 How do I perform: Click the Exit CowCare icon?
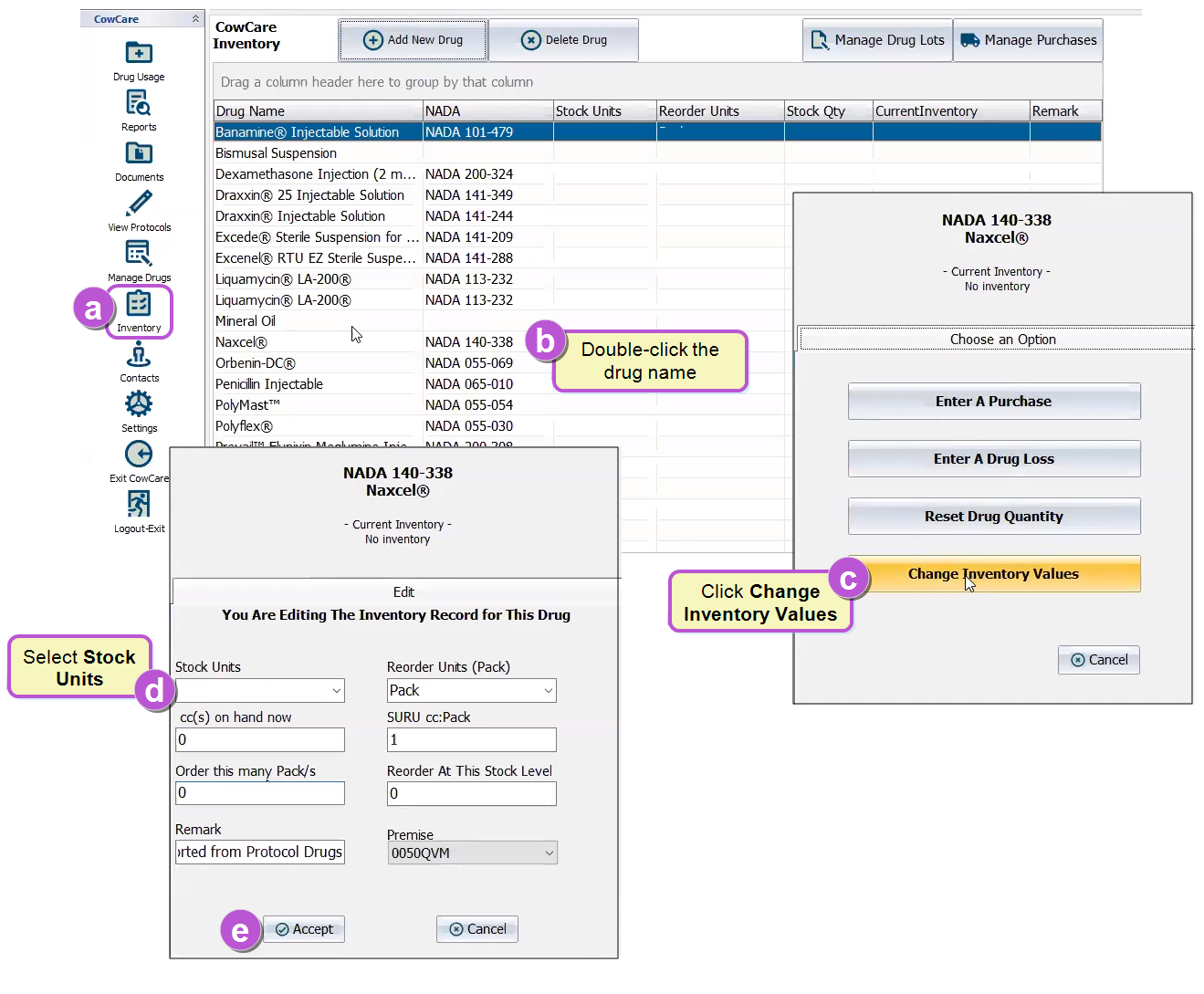(139, 463)
